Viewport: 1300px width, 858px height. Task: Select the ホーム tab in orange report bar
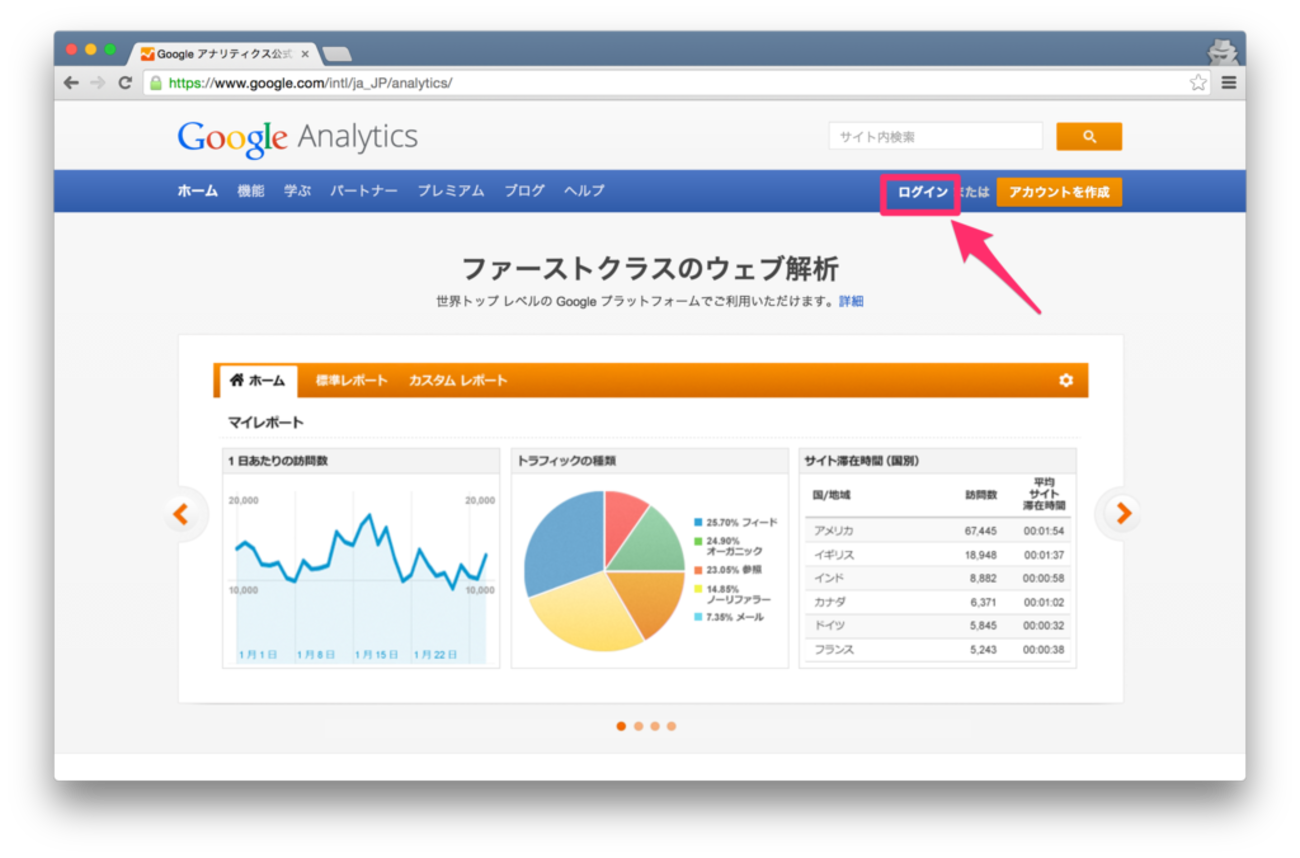pos(257,381)
